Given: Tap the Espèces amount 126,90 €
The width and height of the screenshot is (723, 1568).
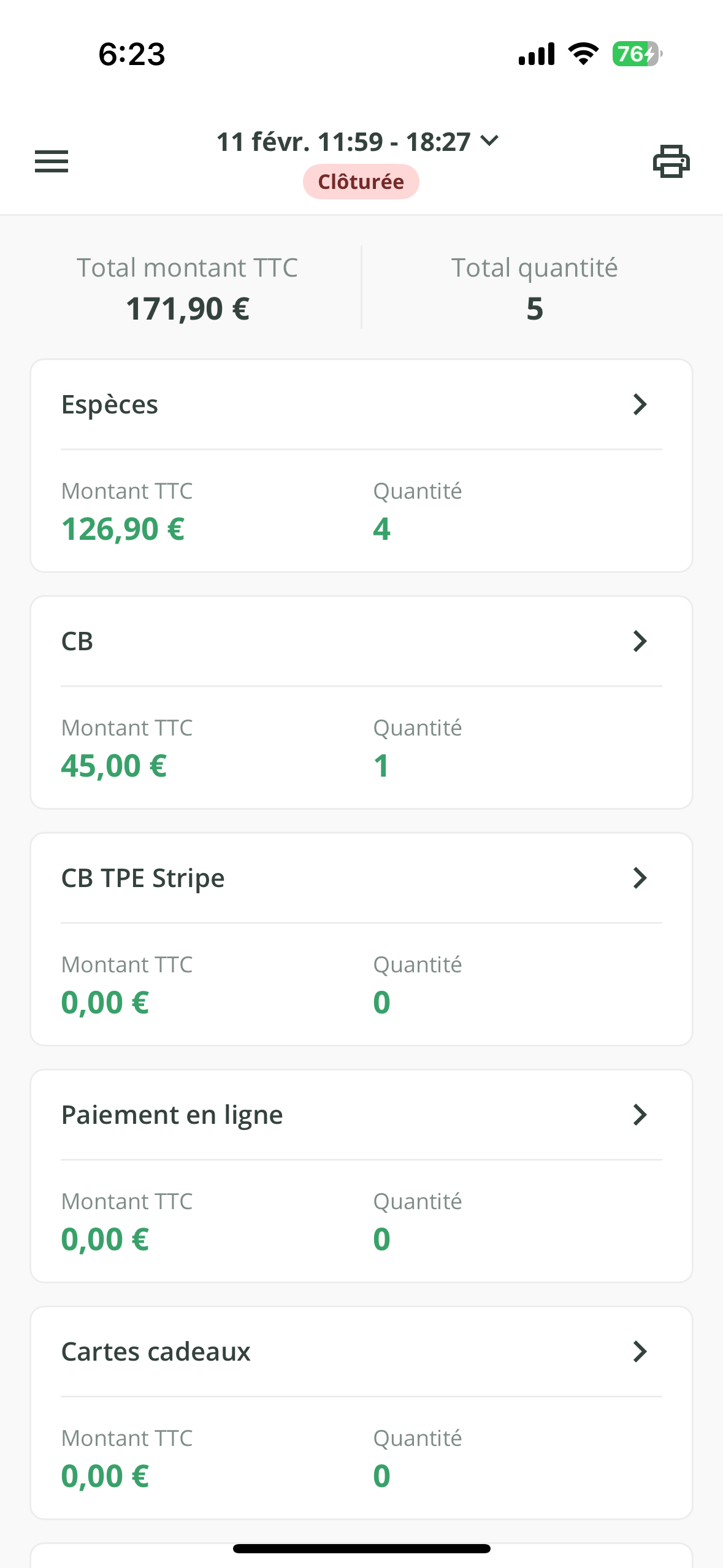Looking at the screenshot, I should pos(123,529).
